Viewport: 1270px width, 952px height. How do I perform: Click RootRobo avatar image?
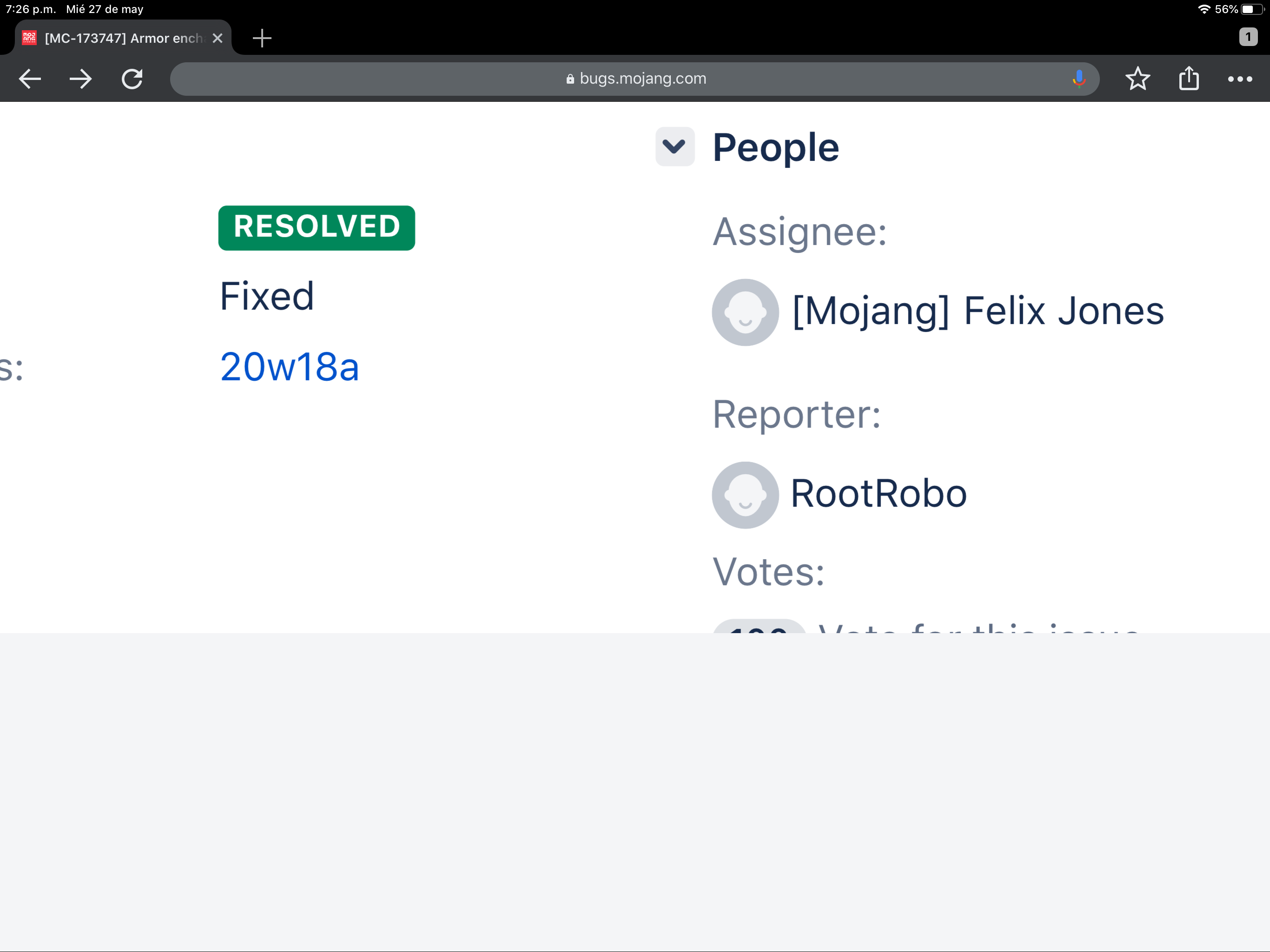coord(745,495)
